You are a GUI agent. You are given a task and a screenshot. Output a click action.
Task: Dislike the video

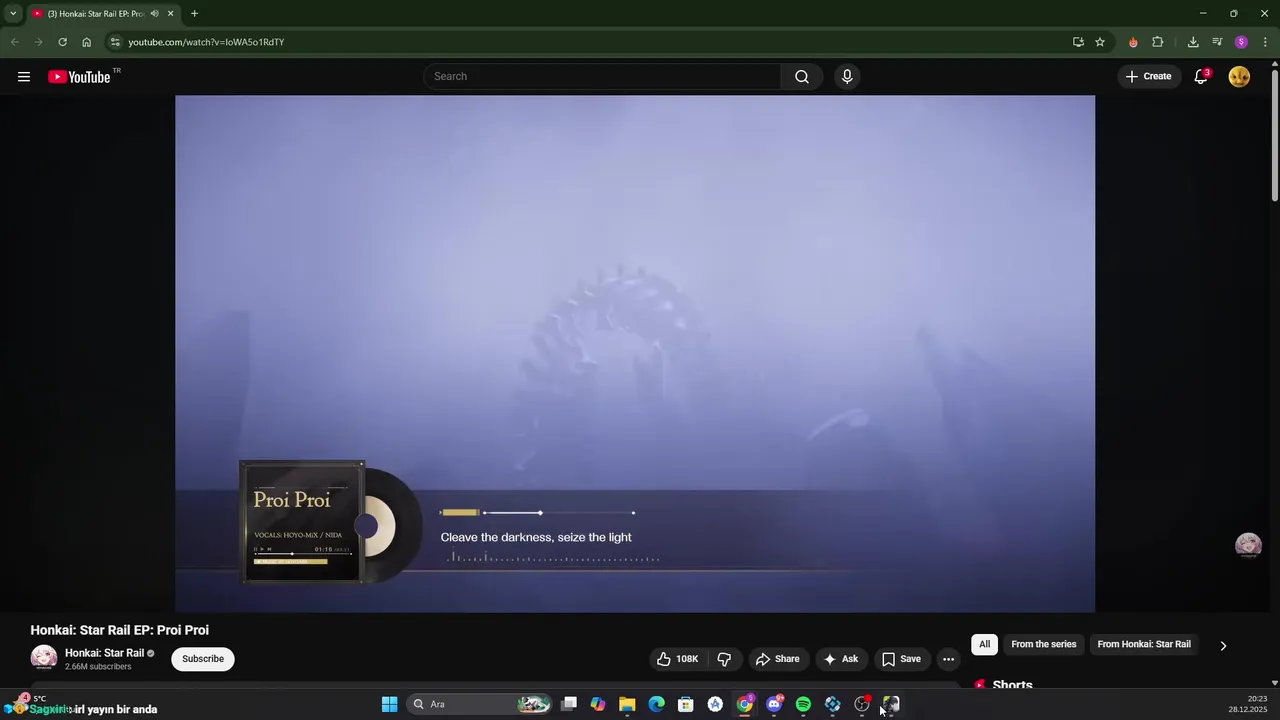pyautogui.click(x=724, y=659)
